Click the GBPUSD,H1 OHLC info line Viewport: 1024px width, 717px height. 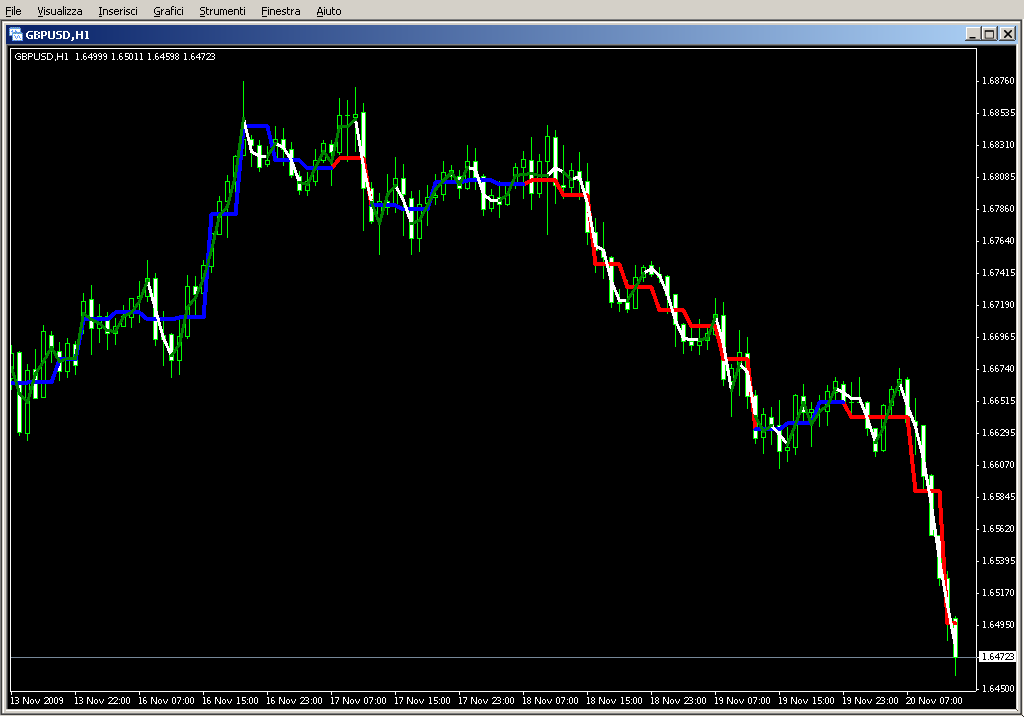click(x=115, y=57)
